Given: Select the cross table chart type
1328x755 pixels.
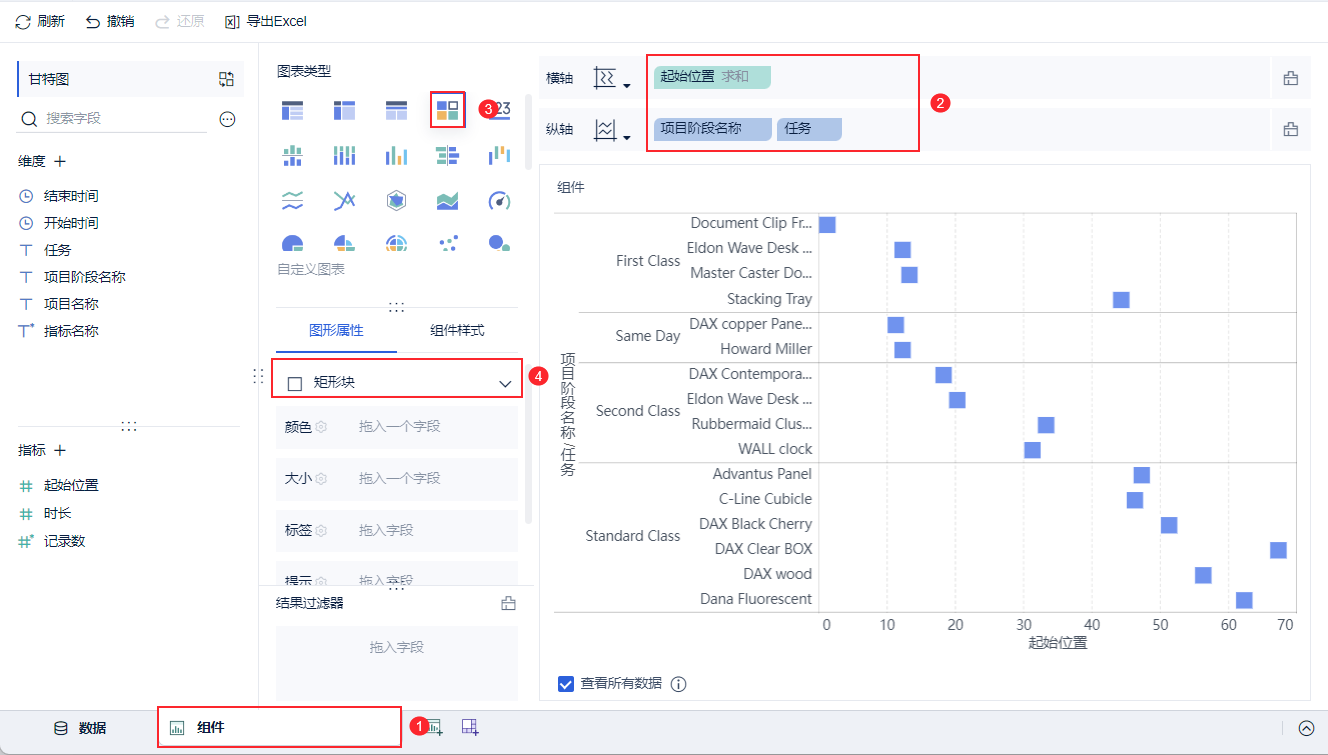Looking at the screenshot, I should pyautogui.click(x=344, y=110).
